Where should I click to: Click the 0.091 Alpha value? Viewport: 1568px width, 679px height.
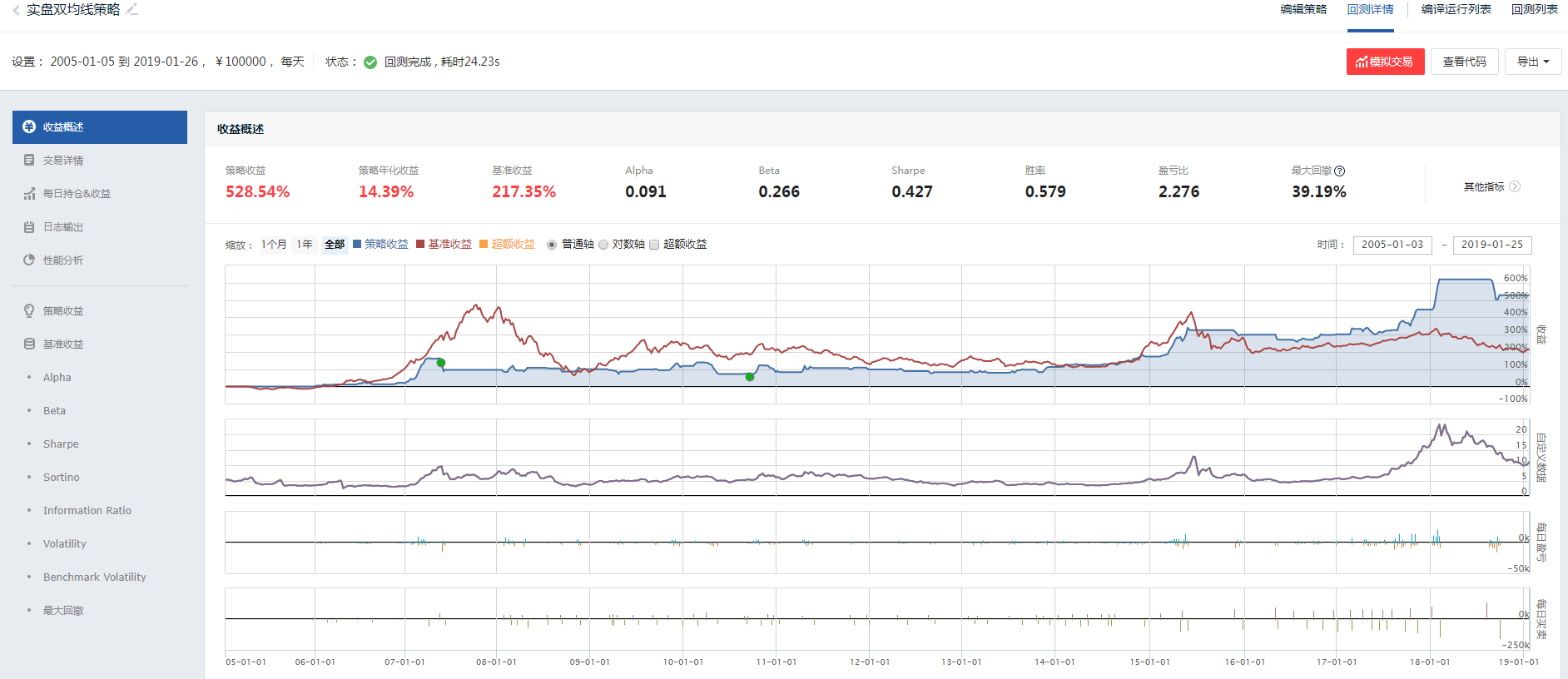[646, 191]
